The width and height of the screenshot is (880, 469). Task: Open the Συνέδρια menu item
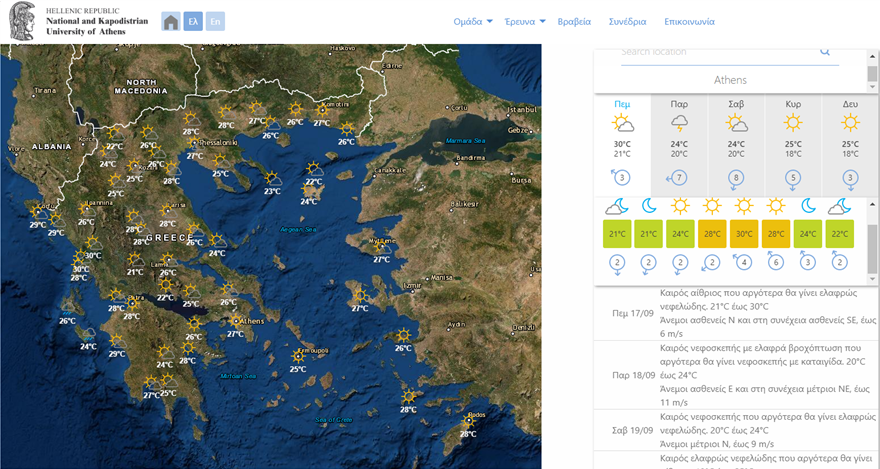pos(627,21)
